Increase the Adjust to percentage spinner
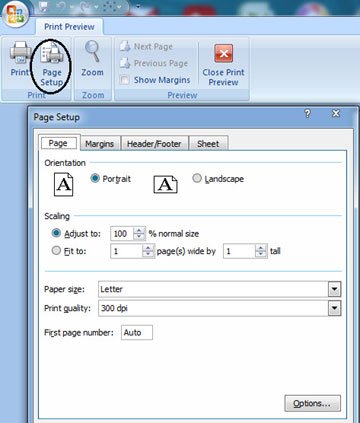The image size is (360, 423). tap(139, 230)
